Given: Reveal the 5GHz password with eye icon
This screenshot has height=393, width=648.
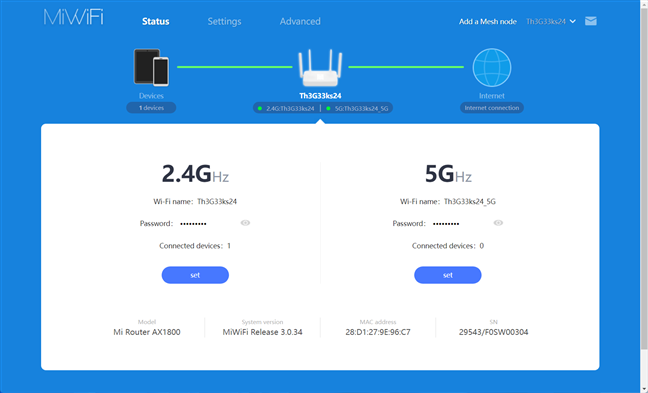Looking at the screenshot, I should tap(498, 223).
